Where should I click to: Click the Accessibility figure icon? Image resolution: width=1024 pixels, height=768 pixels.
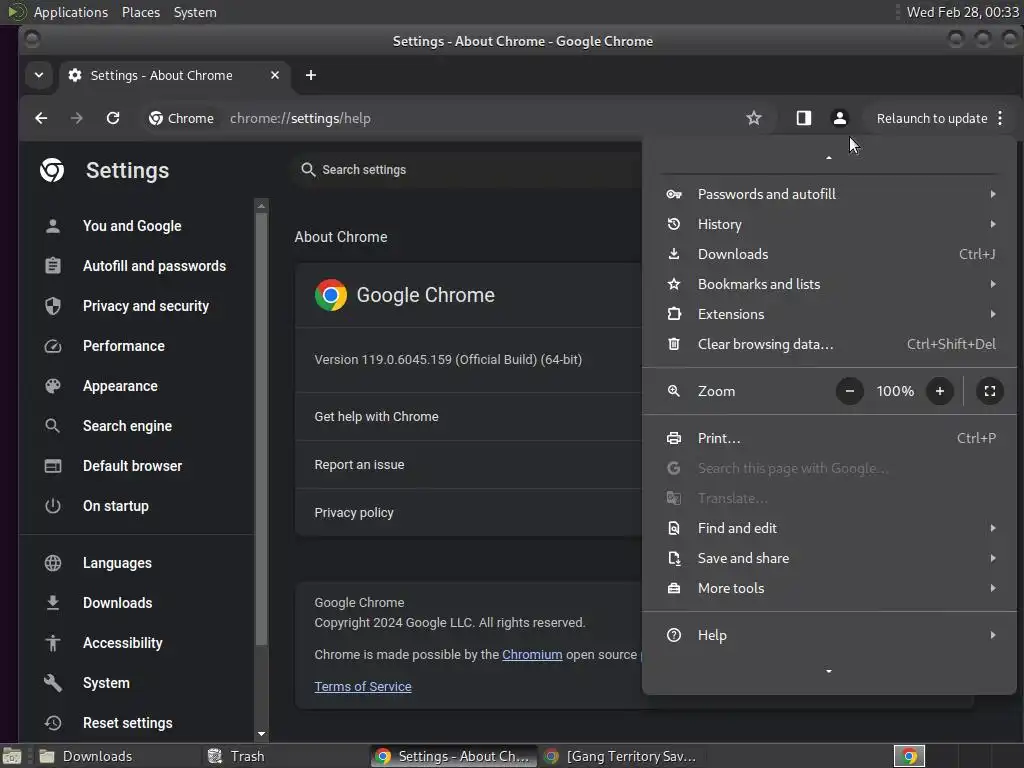pos(53,643)
